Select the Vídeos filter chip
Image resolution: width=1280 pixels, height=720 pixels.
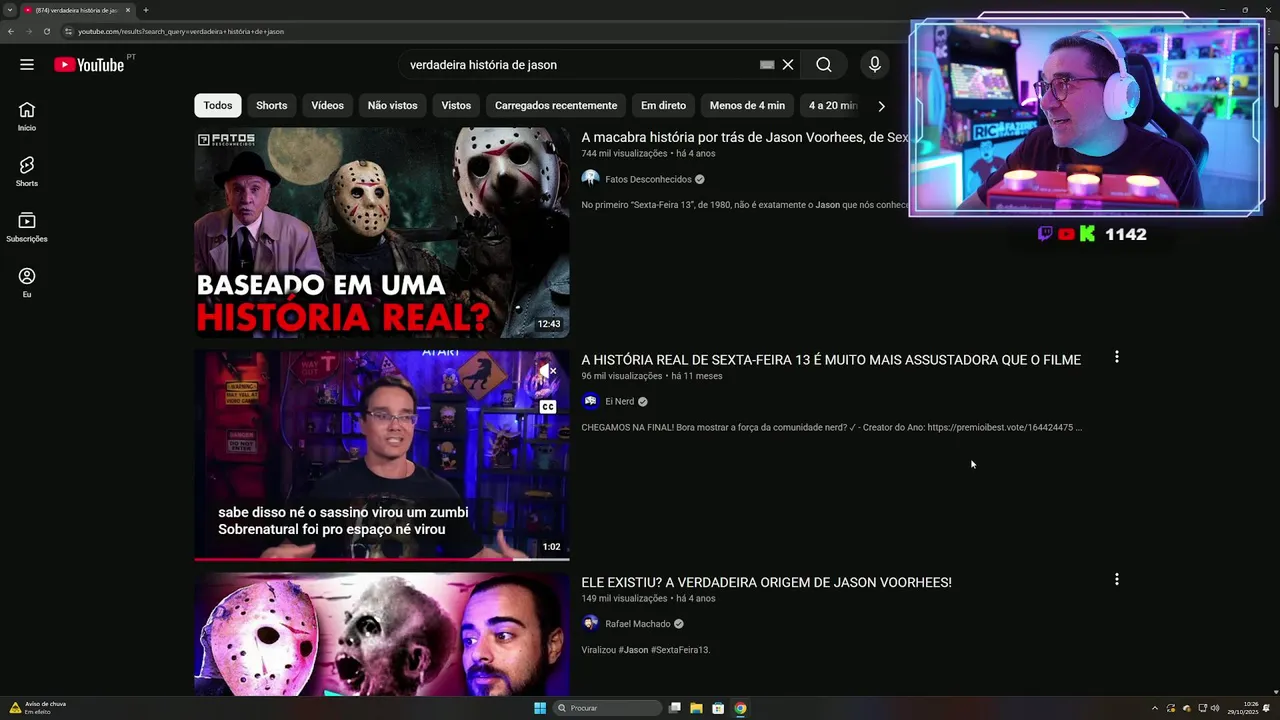click(x=327, y=105)
